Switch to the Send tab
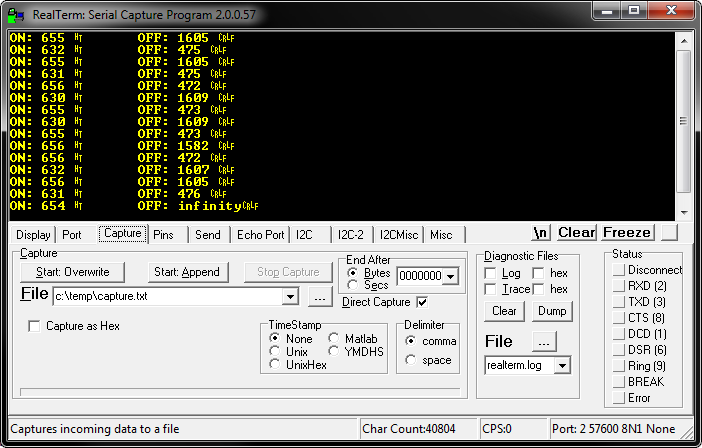The height and width of the screenshot is (448, 702). pyautogui.click(x=208, y=235)
